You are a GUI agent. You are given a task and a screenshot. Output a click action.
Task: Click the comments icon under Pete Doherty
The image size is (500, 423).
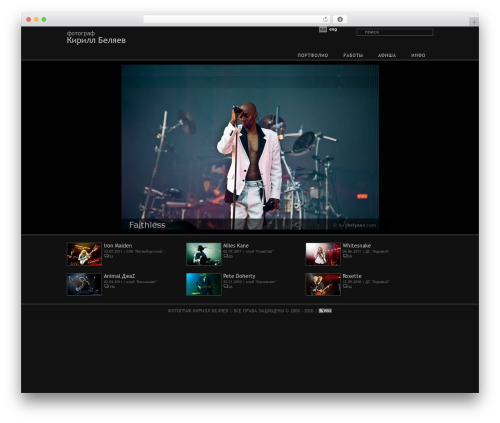225,286
